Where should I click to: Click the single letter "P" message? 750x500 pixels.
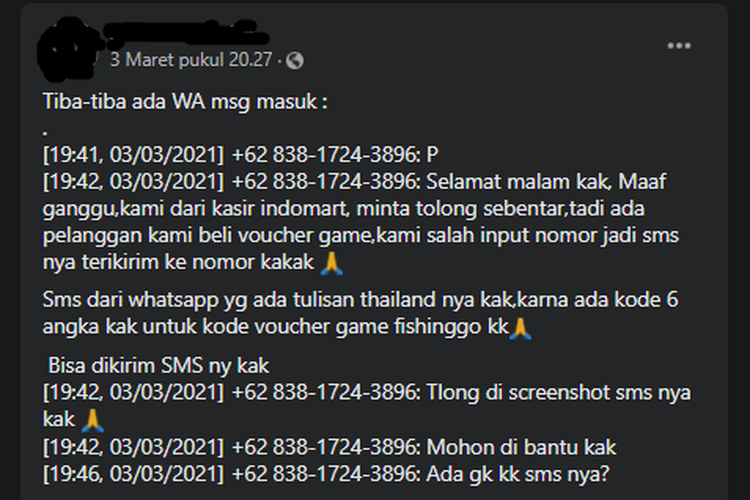click(x=432, y=155)
